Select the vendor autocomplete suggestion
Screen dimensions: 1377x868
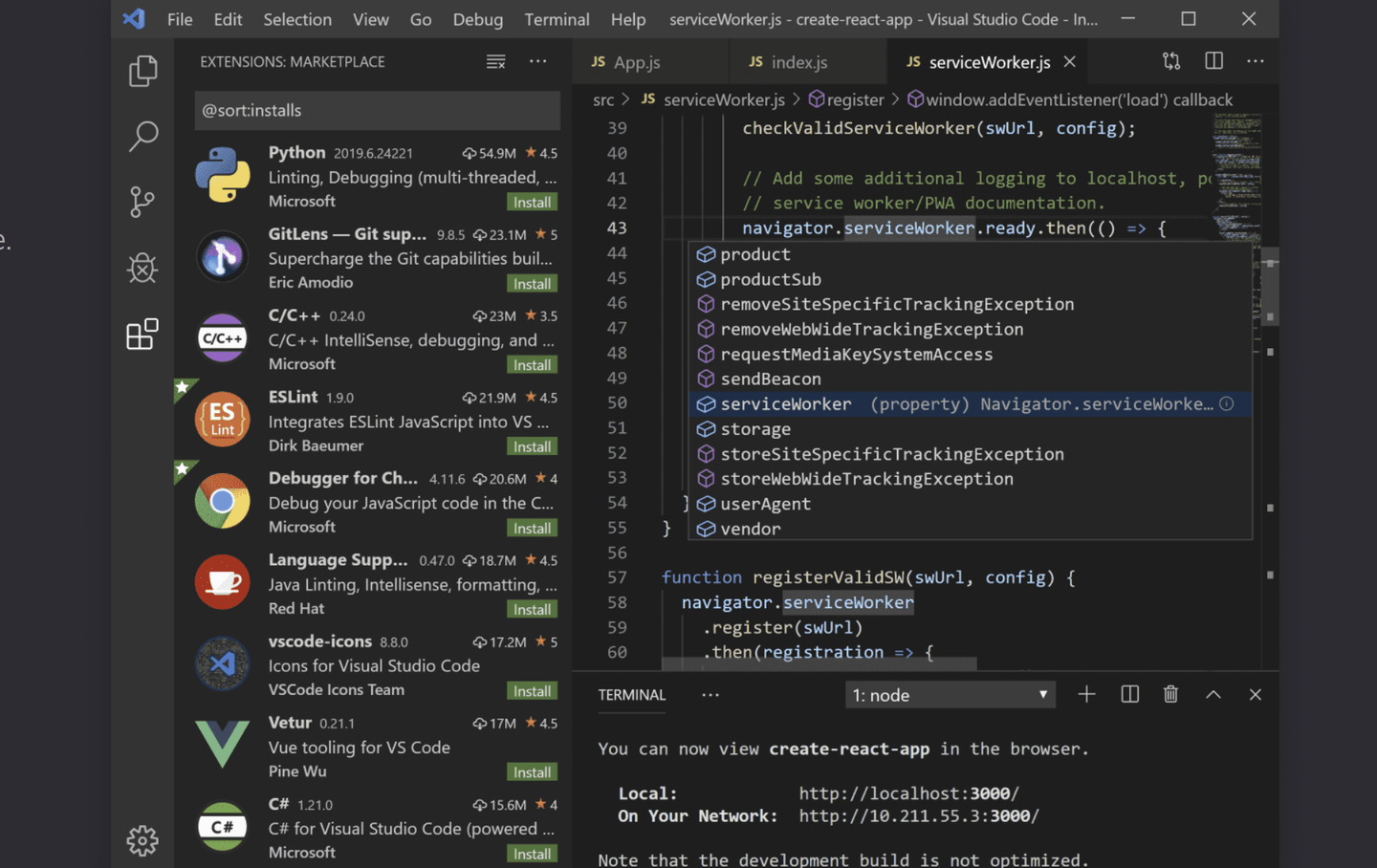click(x=970, y=529)
